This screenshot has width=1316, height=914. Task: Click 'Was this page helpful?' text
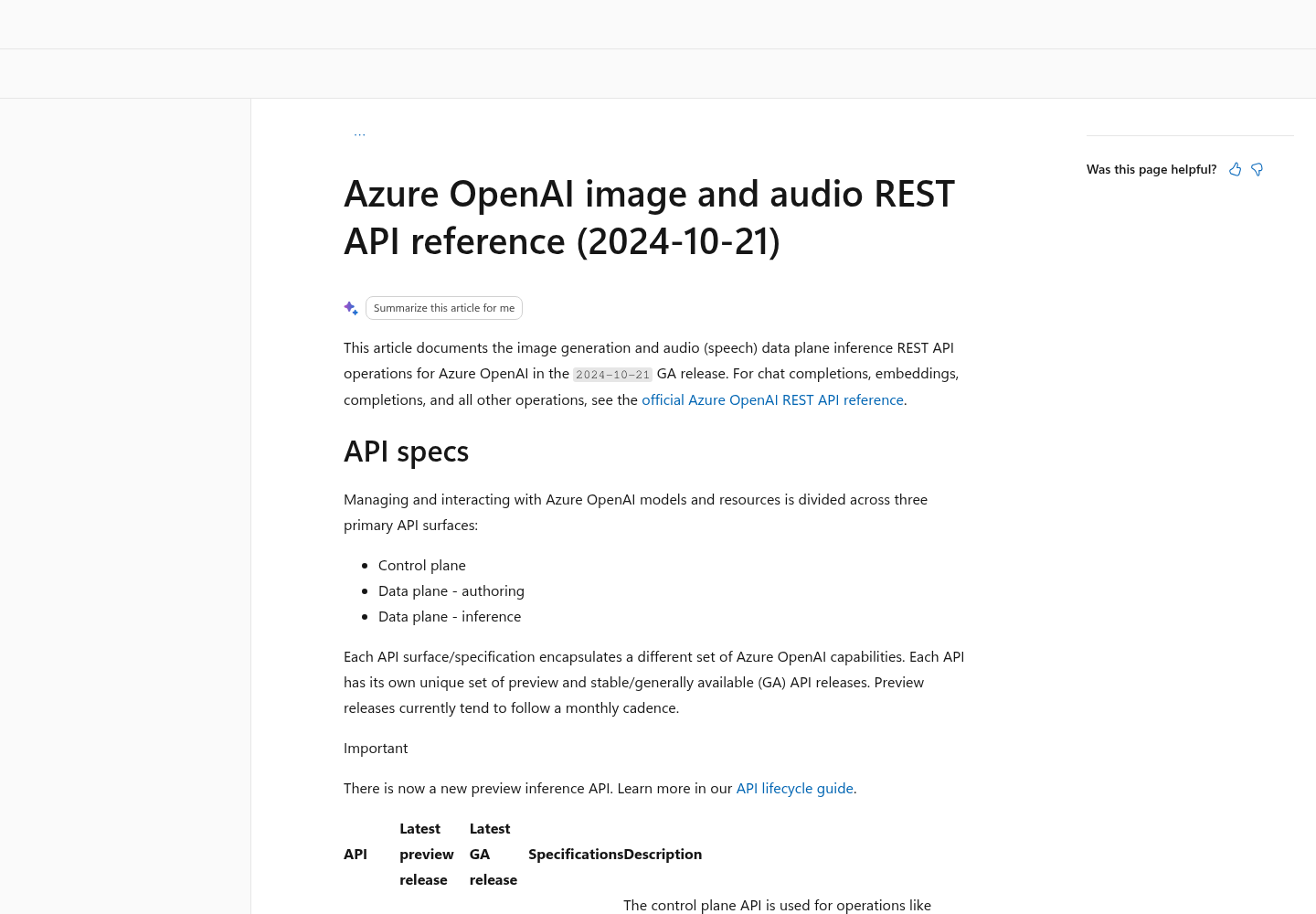coord(1151,169)
